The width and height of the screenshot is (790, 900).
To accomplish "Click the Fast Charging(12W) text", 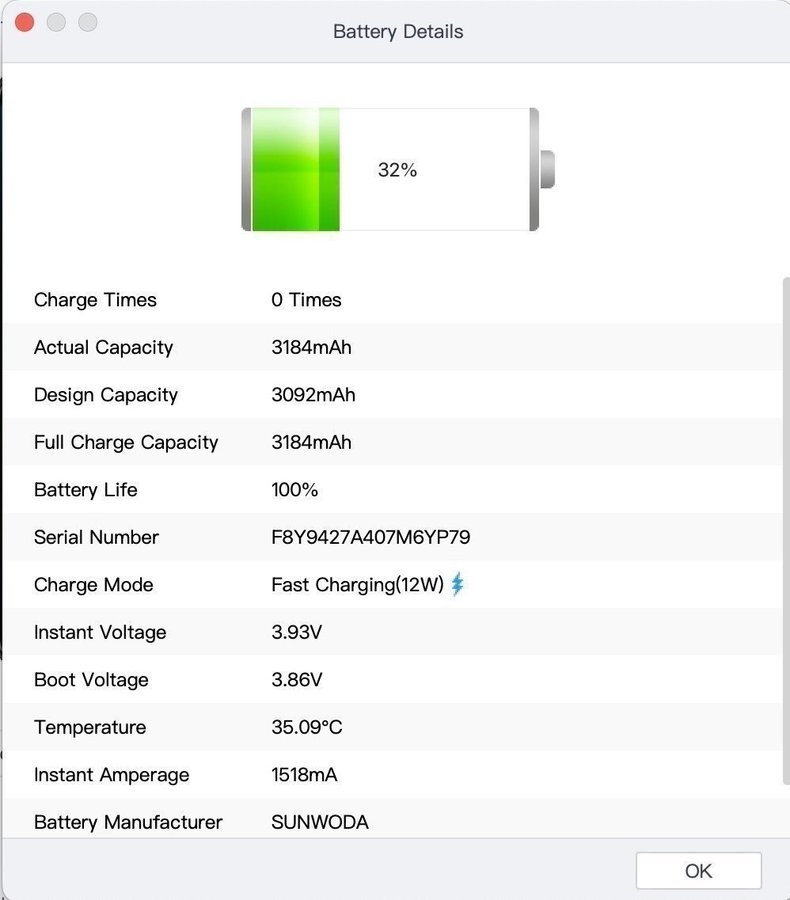I will [x=357, y=585].
